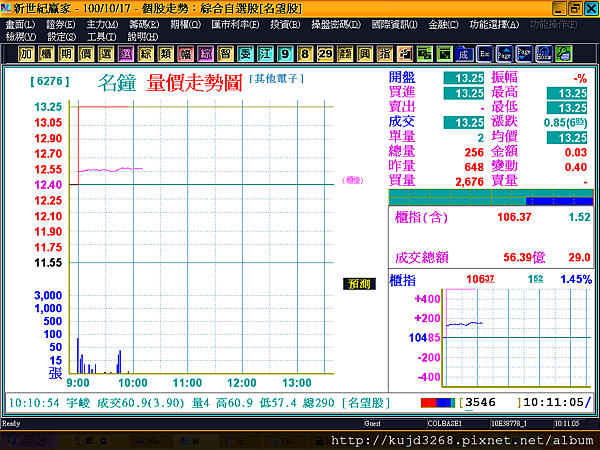Click the stock code [6276] label
The width and height of the screenshot is (600, 450).
50,81
